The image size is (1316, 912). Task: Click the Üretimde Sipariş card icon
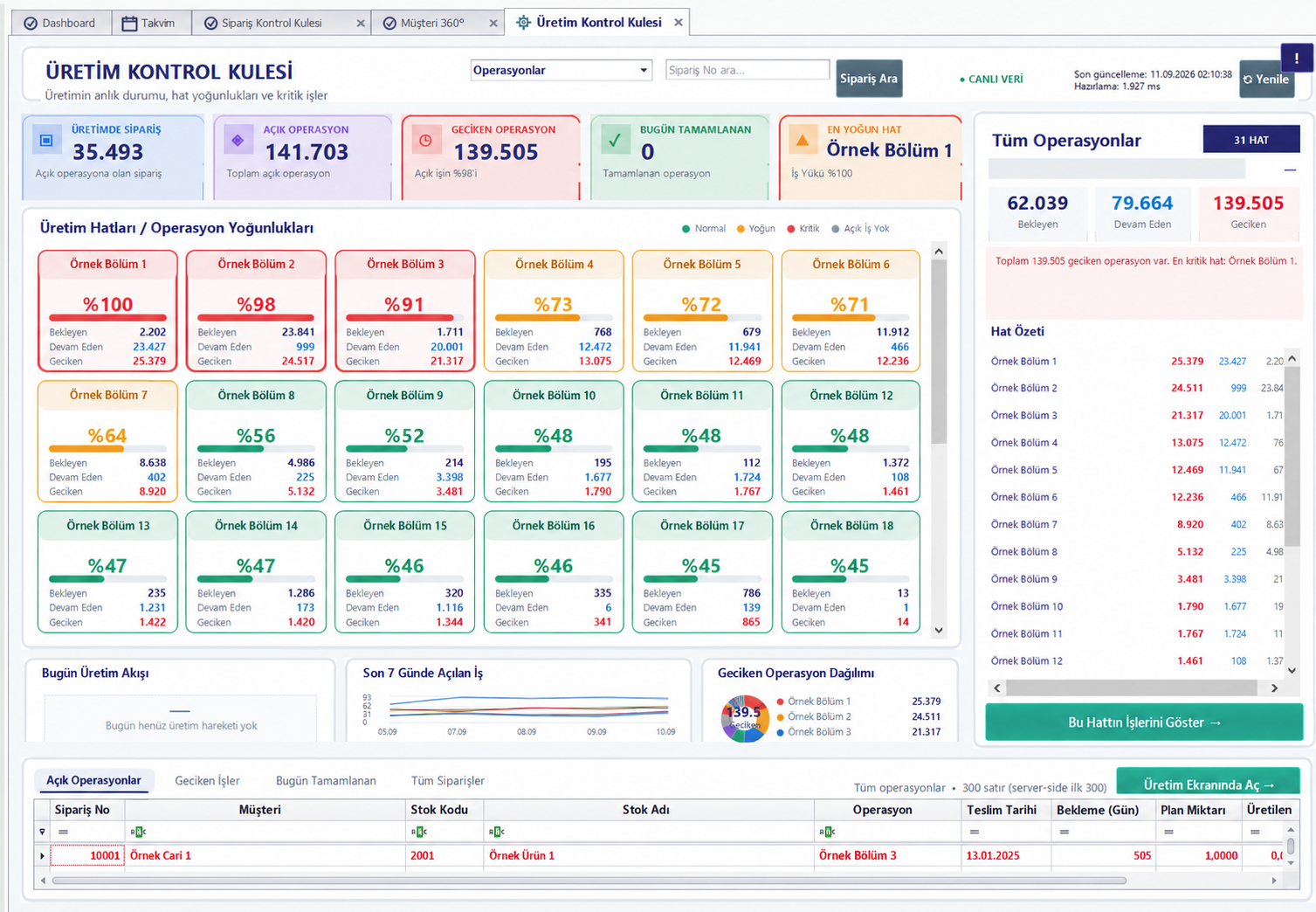46,140
